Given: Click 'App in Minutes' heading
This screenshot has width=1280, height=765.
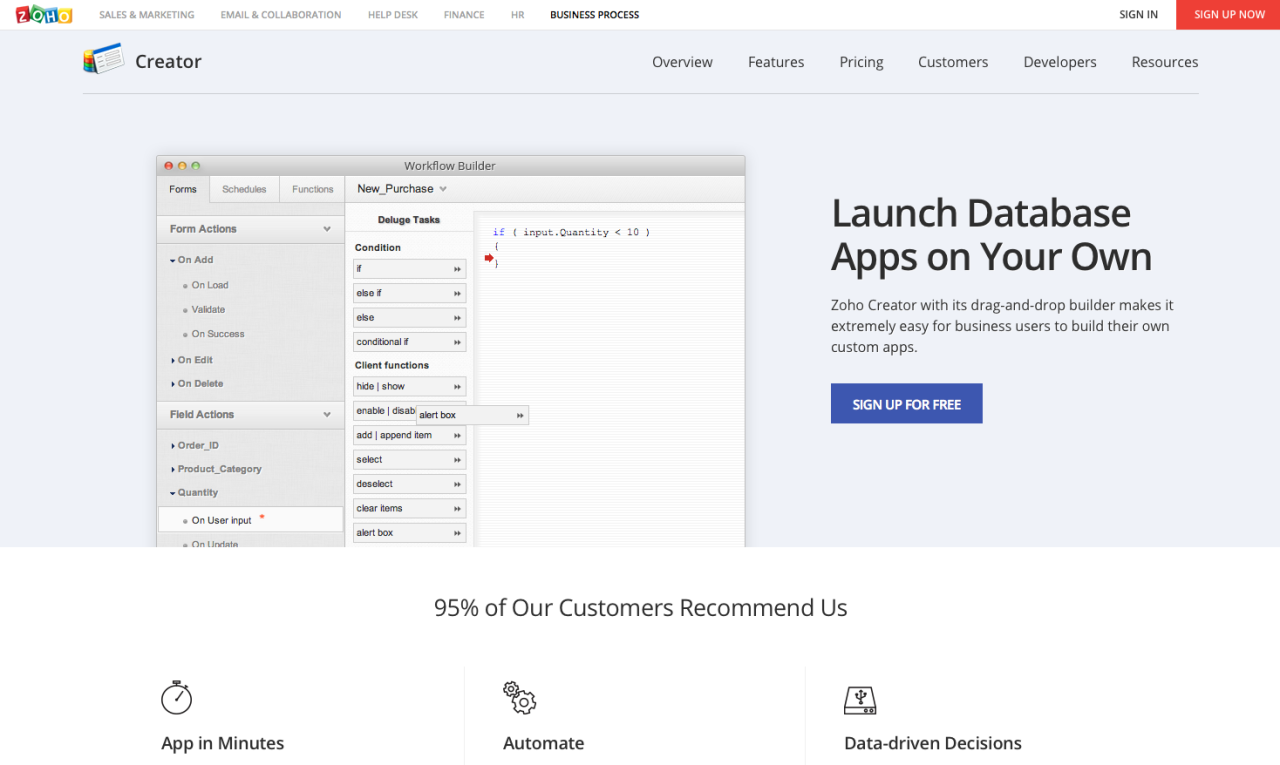Looking at the screenshot, I should [223, 743].
